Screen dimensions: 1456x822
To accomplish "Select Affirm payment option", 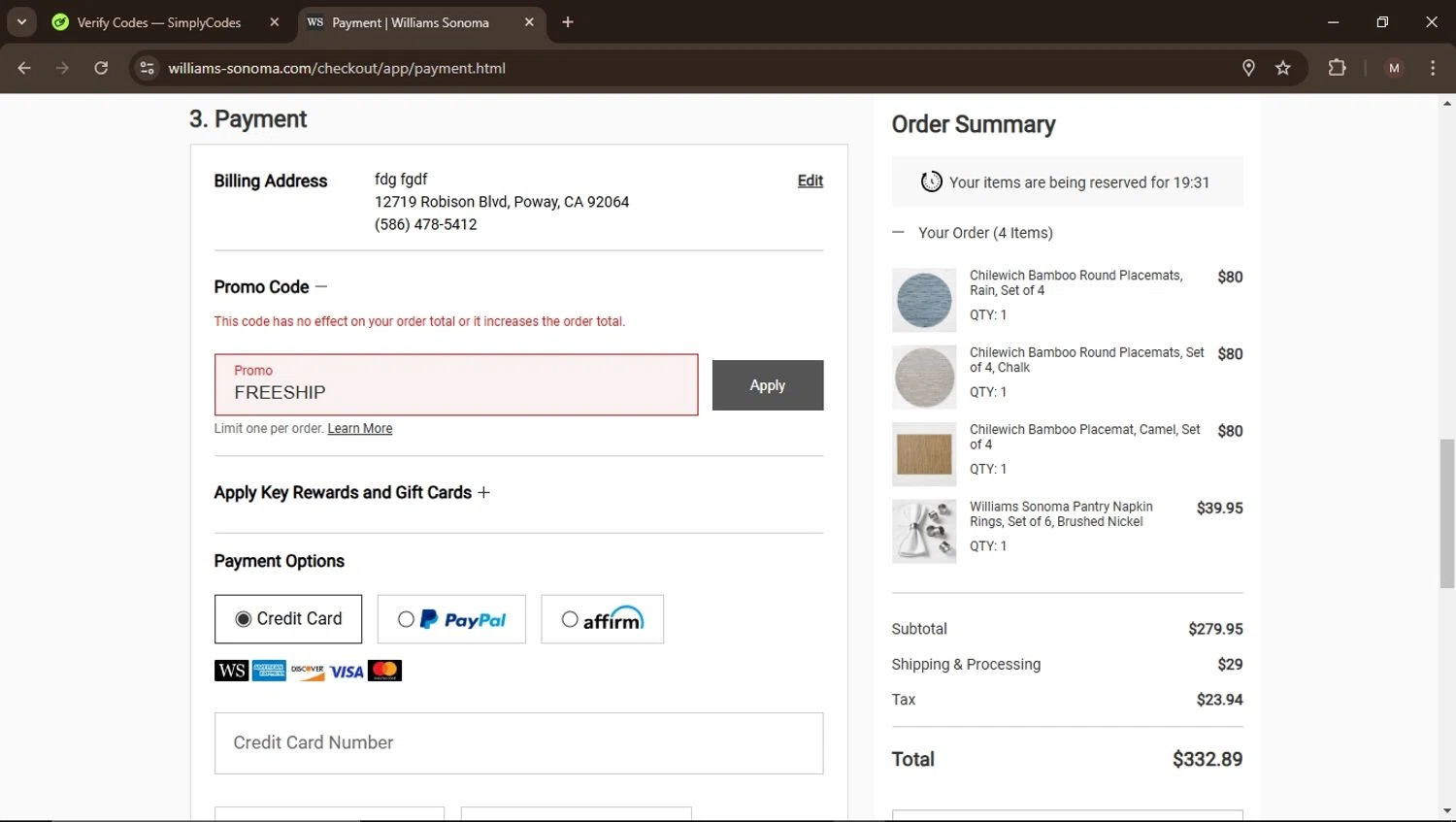I will [x=603, y=619].
